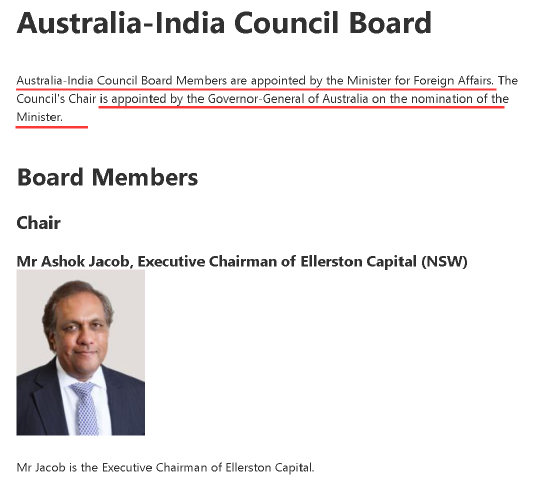Click the red underline beneath Minister.

(x=52, y=127)
